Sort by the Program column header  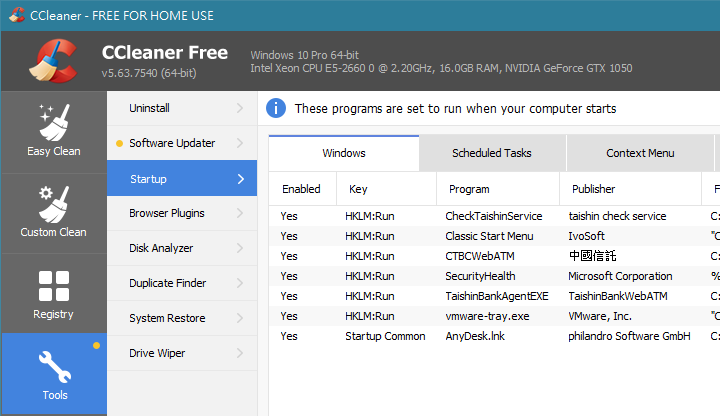pyautogui.click(x=498, y=189)
